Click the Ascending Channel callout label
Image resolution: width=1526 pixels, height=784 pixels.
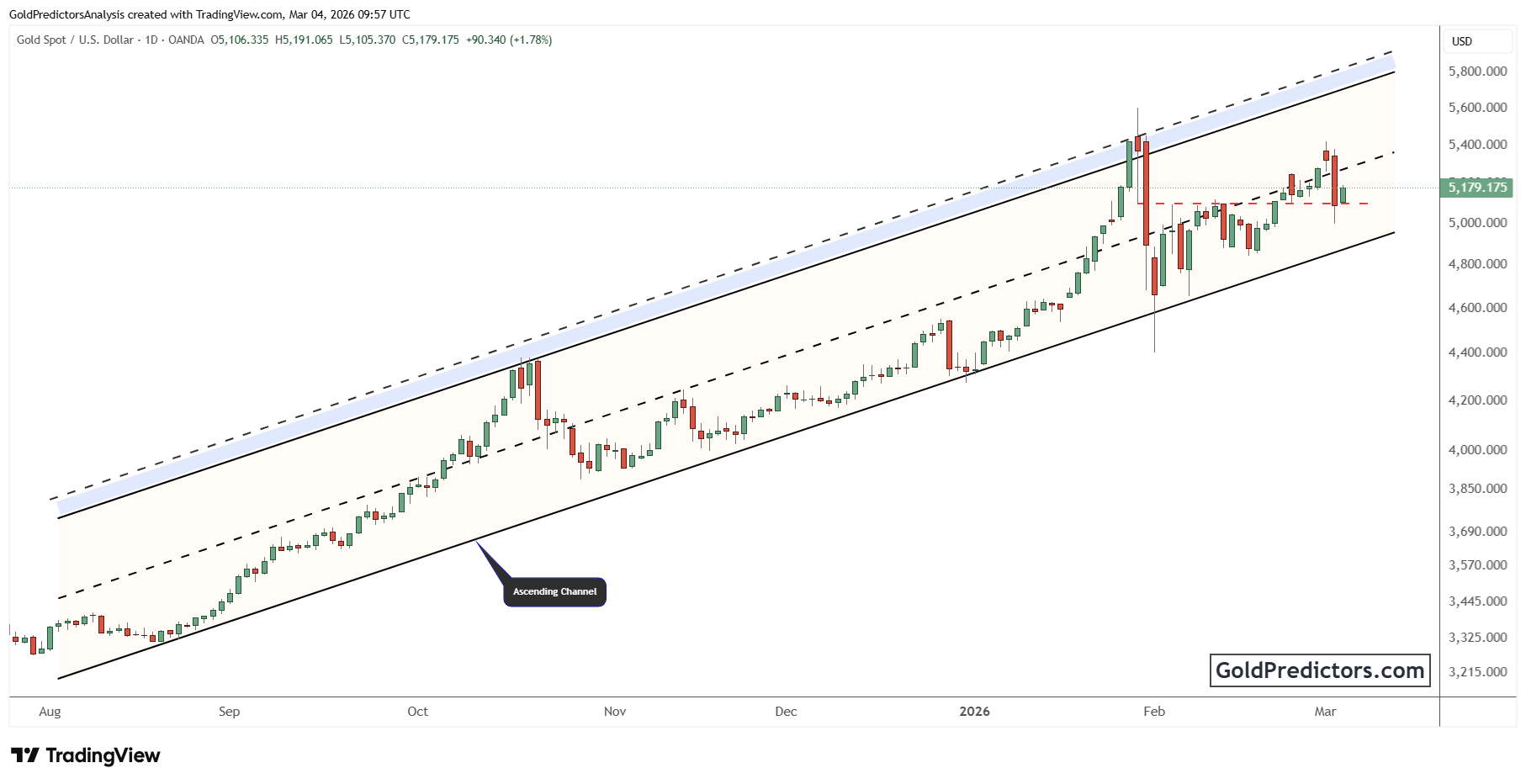click(554, 591)
